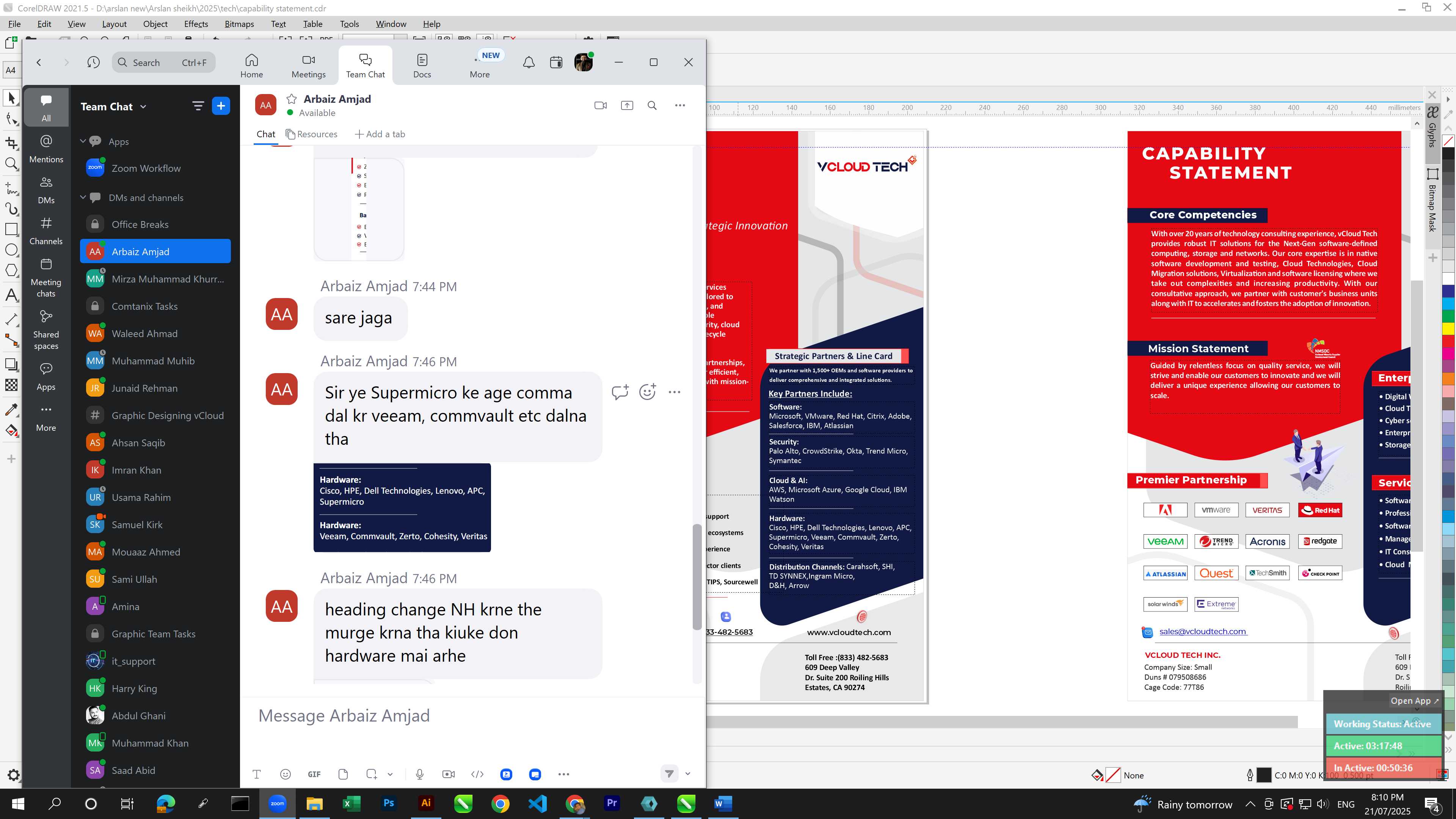1456x819 pixels.
Task: Click the attach file icon in message toolbar
Action: 343,774
